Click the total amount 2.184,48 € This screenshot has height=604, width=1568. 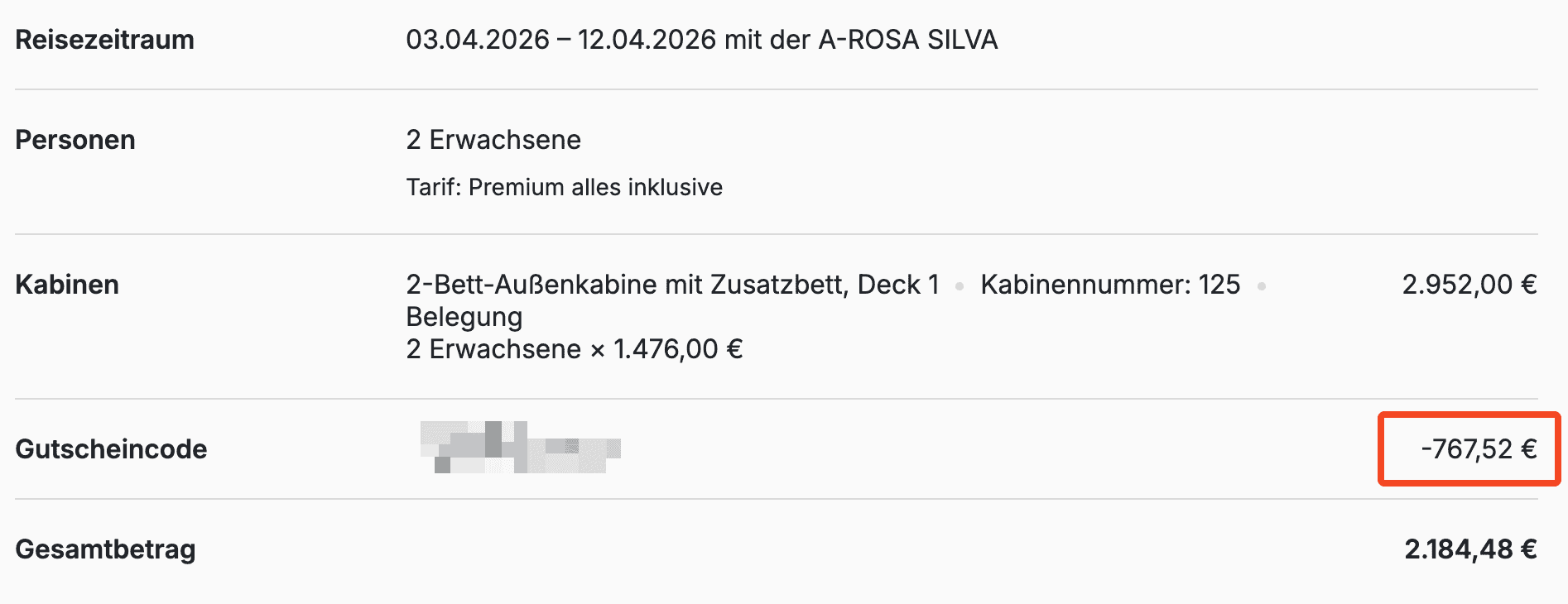point(1470,549)
